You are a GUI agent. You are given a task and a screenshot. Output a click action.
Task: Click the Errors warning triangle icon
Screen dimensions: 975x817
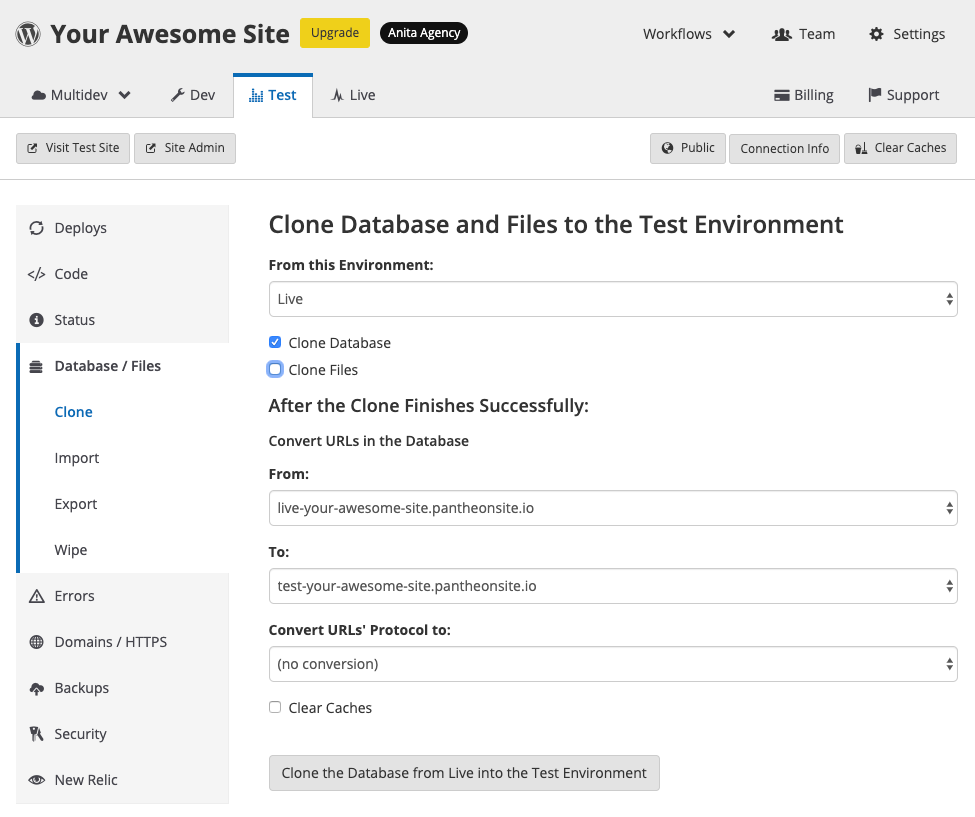tap(37, 596)
